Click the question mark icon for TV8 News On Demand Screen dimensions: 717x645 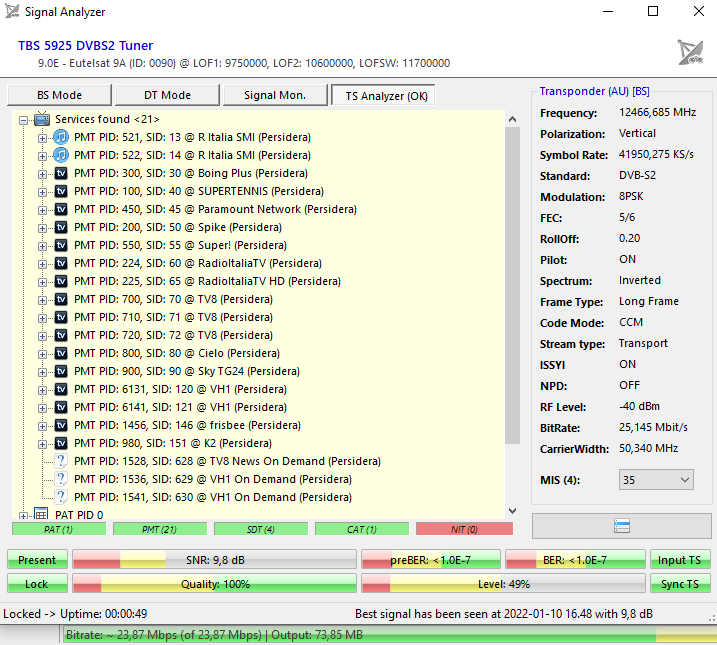pyautogui.click(x=61, y=461)
